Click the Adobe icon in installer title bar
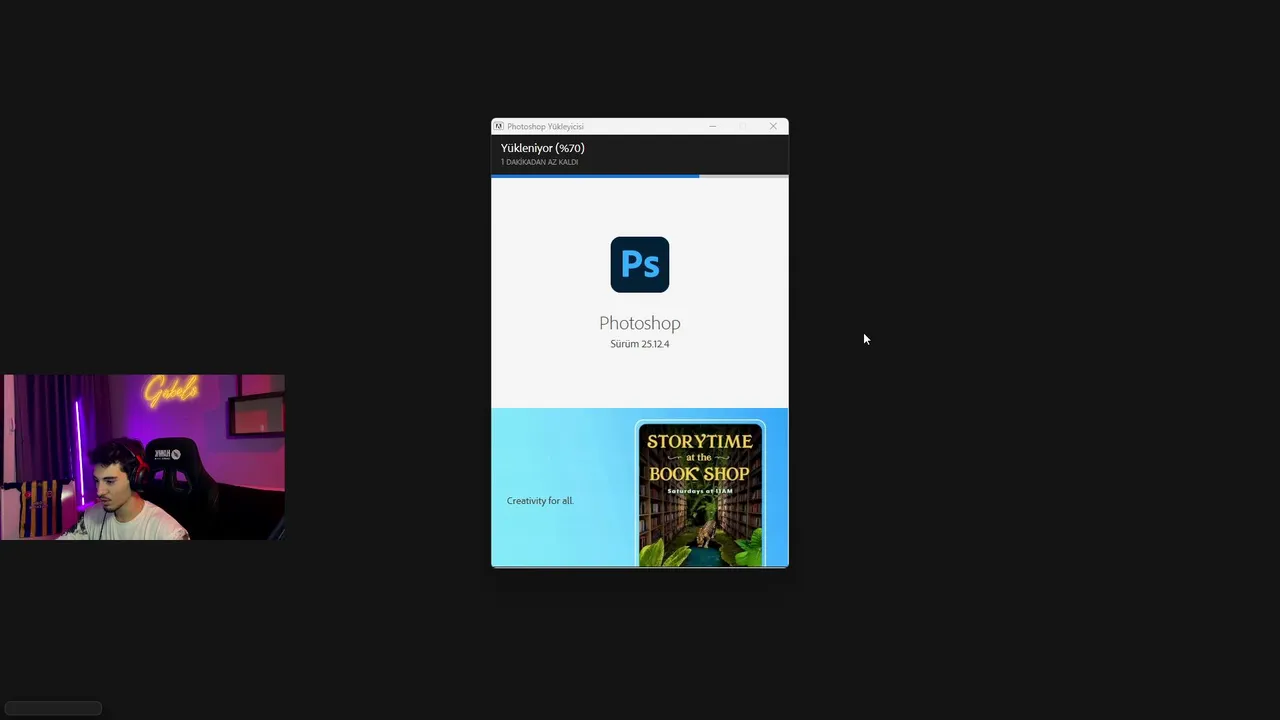Image resolution: width=1280 pixels, height=720 pixels. (499, 126)
